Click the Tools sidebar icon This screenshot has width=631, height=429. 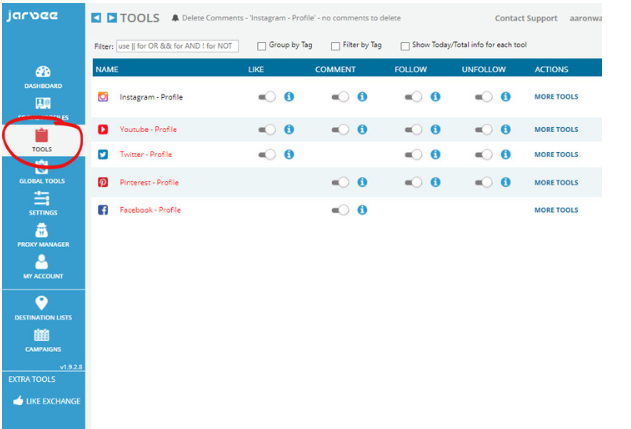click(42, 135)
